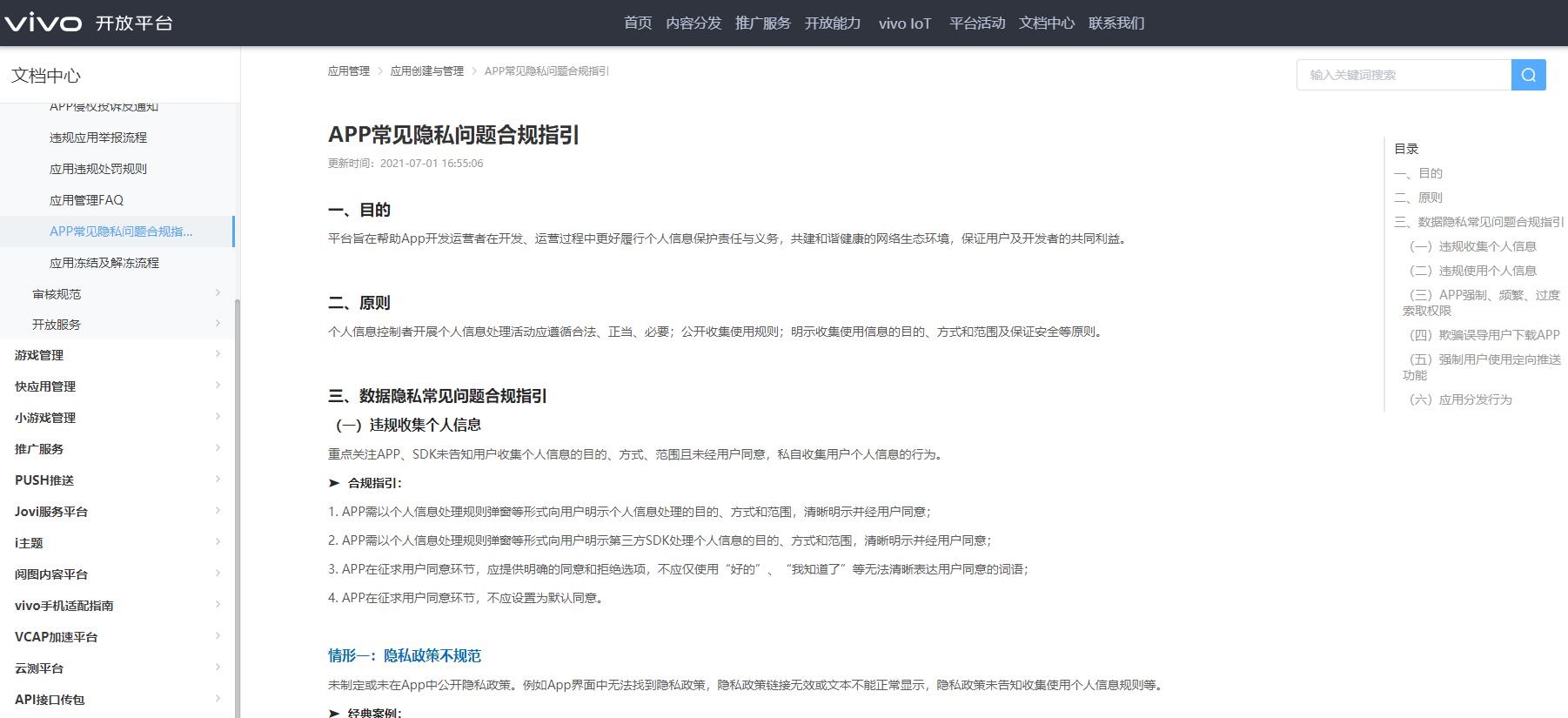The width and height of the screenshot is (1568, 718).
Task: Expand the 阅图内容平台 chevron
Action: point(218,574)
